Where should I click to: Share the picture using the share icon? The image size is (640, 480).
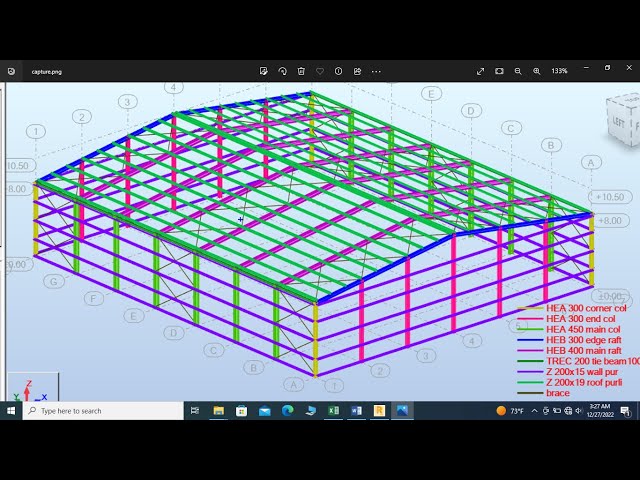[x=357, y=71]
